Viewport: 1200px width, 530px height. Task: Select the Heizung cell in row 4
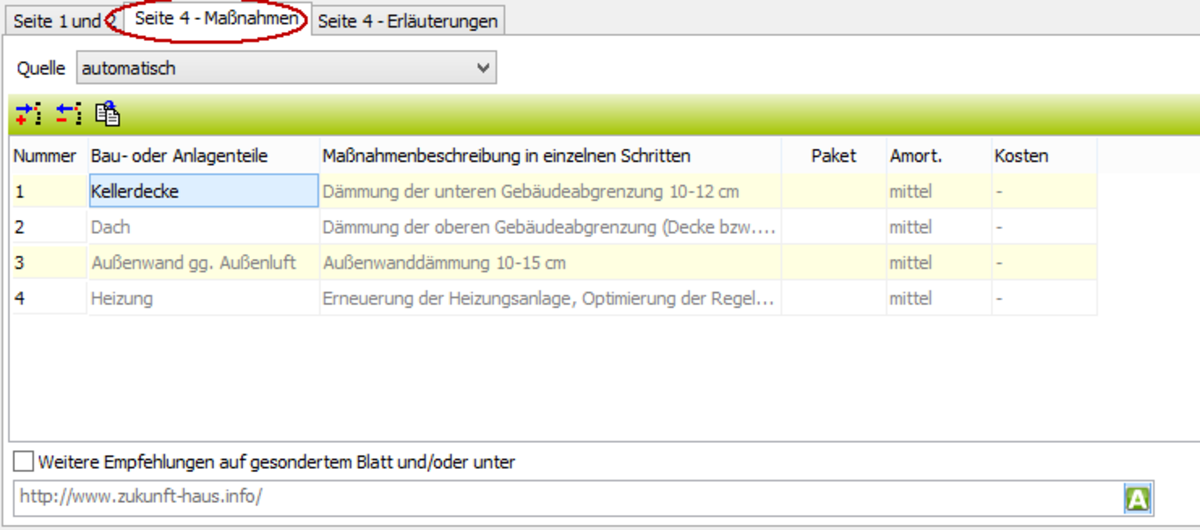coord(203,298)
